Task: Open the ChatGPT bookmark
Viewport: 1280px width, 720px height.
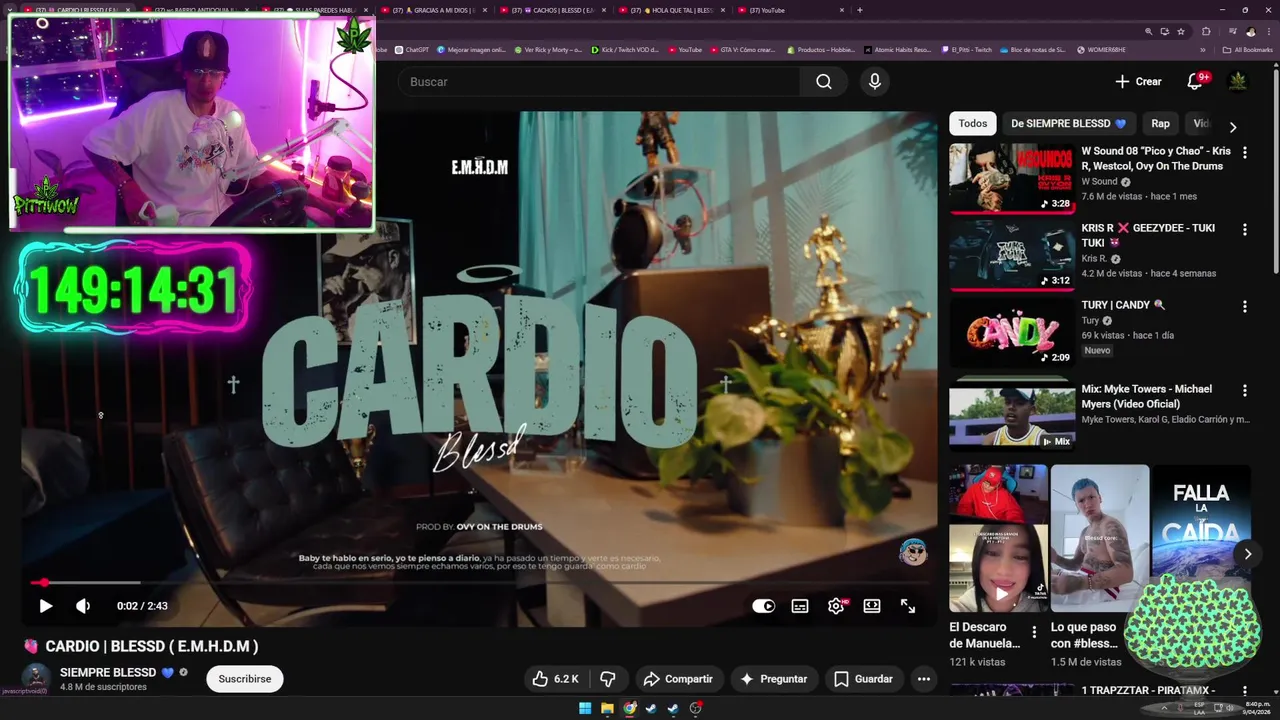Action: 412,50
